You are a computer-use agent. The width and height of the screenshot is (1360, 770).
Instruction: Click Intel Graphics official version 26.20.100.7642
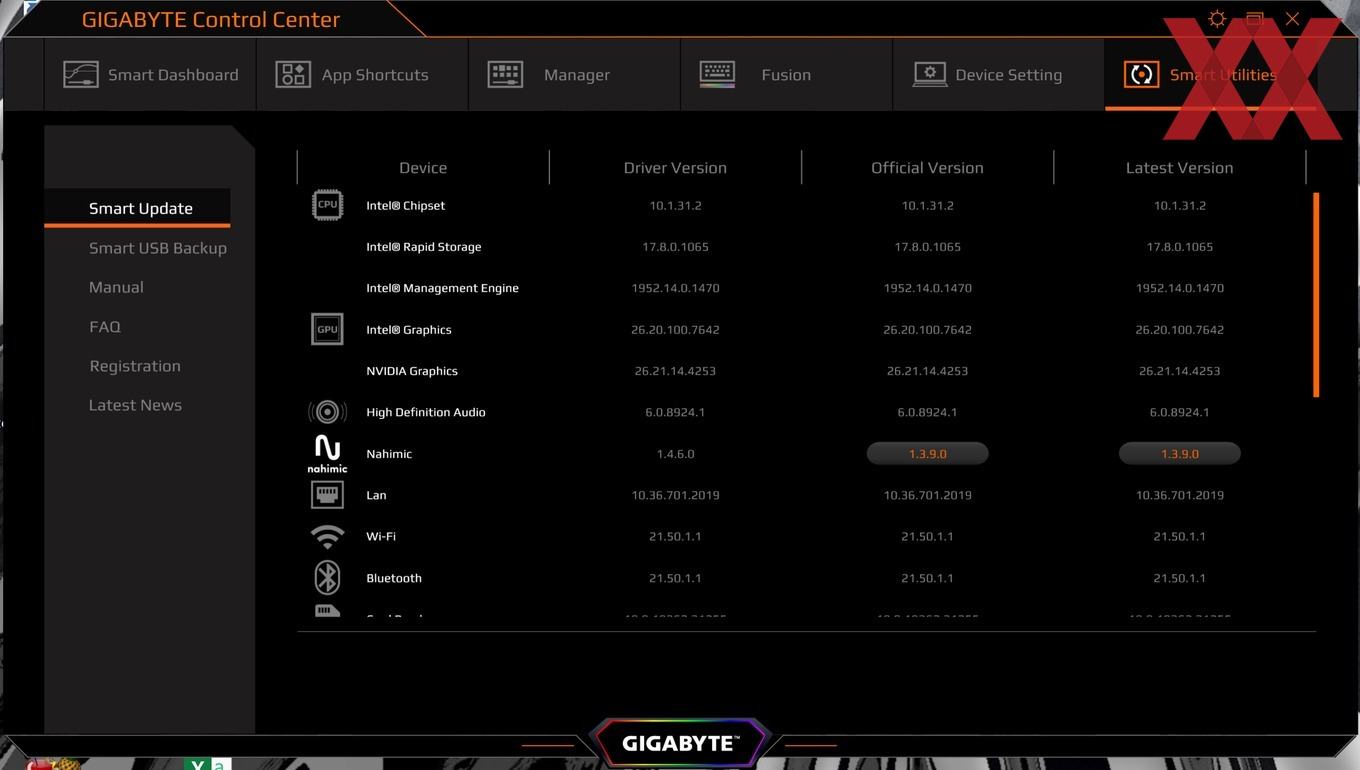click(x=927, y=330)
